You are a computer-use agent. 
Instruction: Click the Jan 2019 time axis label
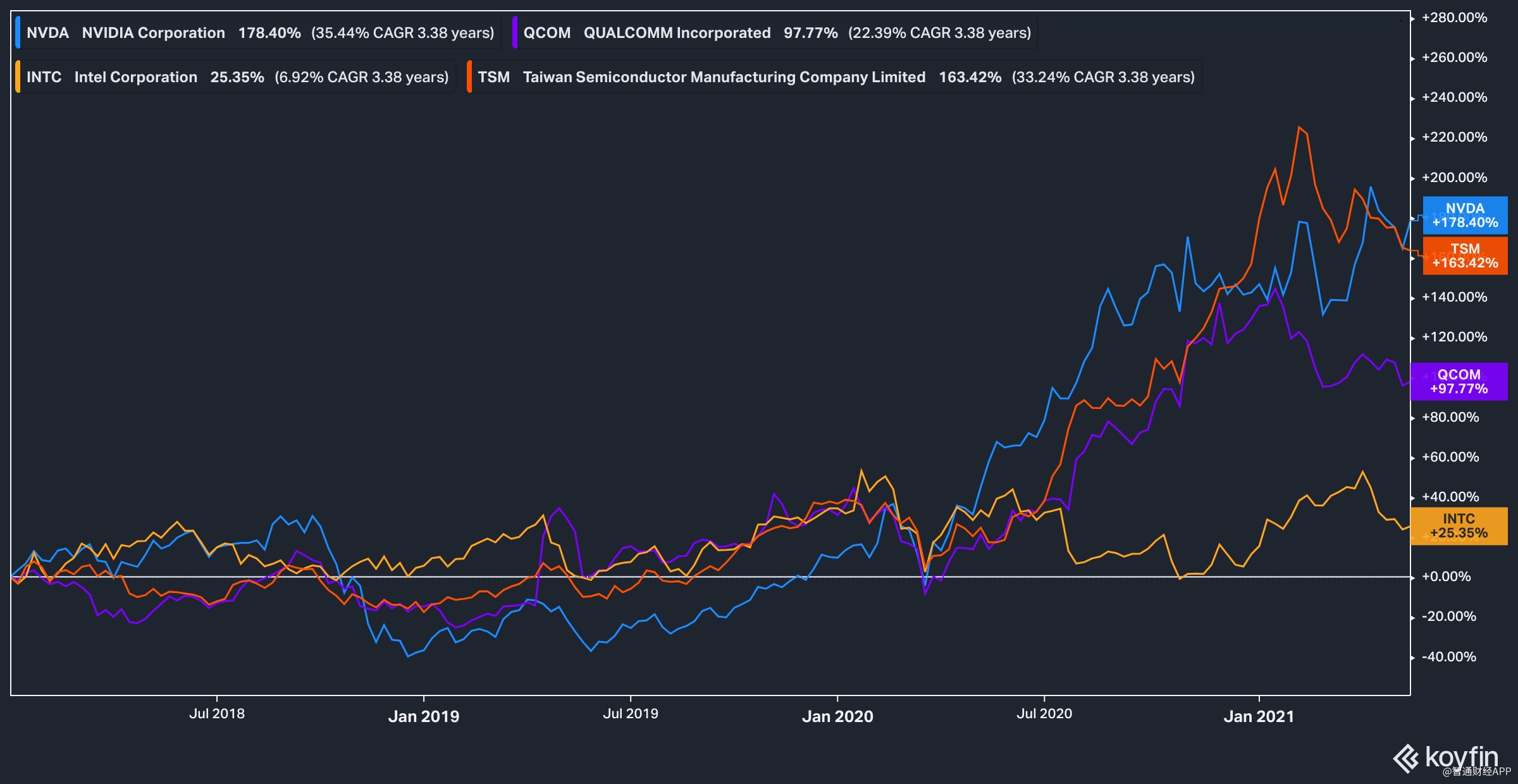coord(423,716)
